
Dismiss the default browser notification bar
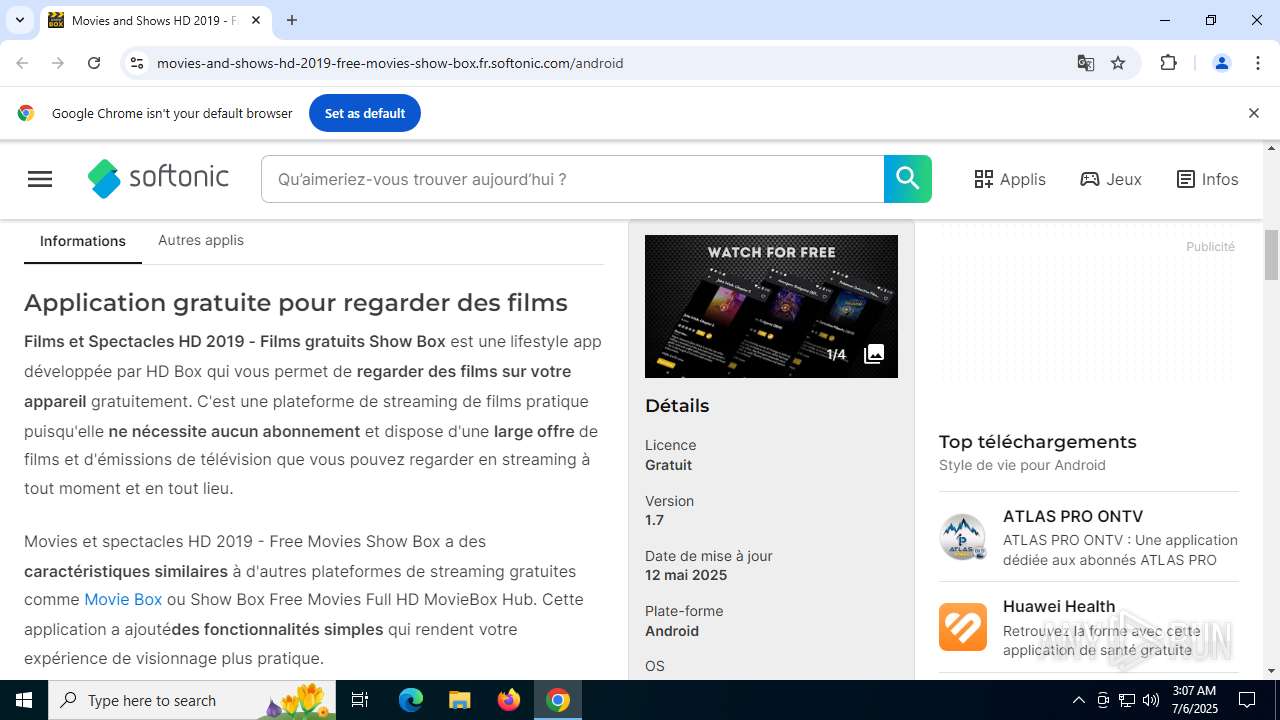tap(1253, 113)
